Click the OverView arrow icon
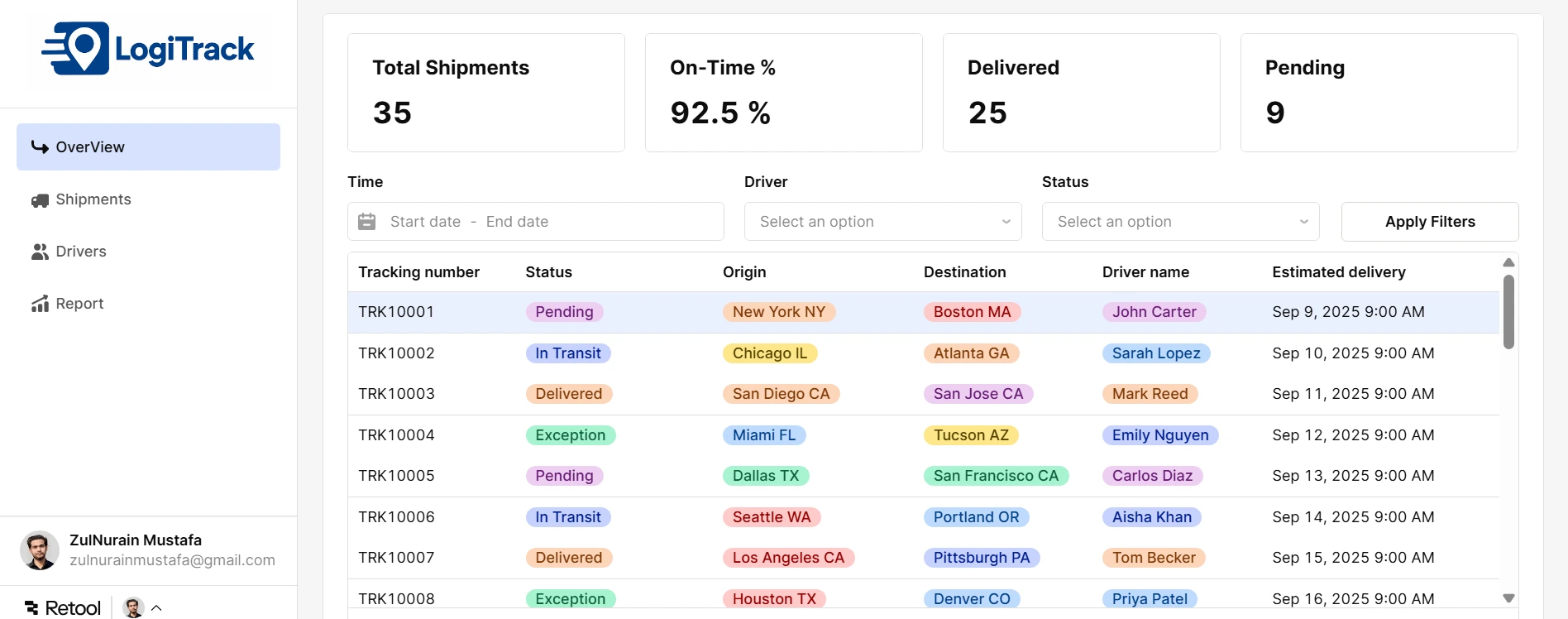This screenshot has height=619, width=1568. 40,147
